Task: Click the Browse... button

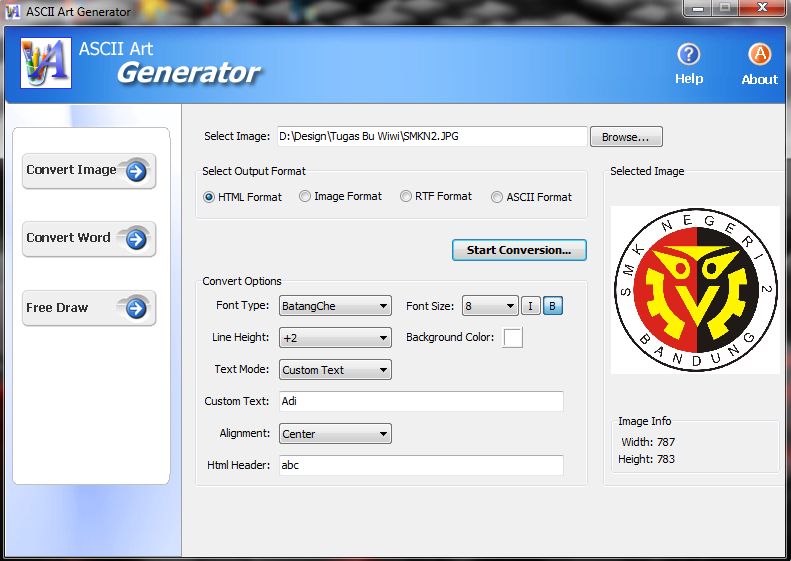Action: tap(626, 137)
